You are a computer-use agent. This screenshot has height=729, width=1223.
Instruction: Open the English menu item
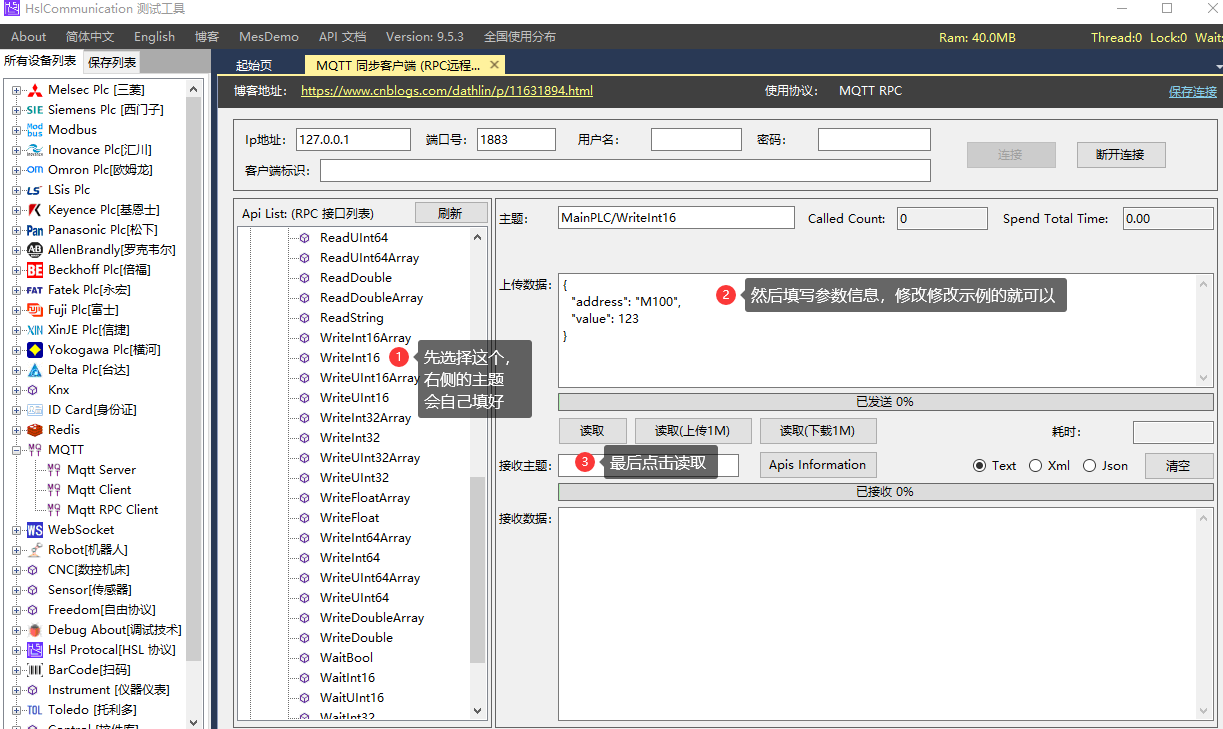(153, 36)
